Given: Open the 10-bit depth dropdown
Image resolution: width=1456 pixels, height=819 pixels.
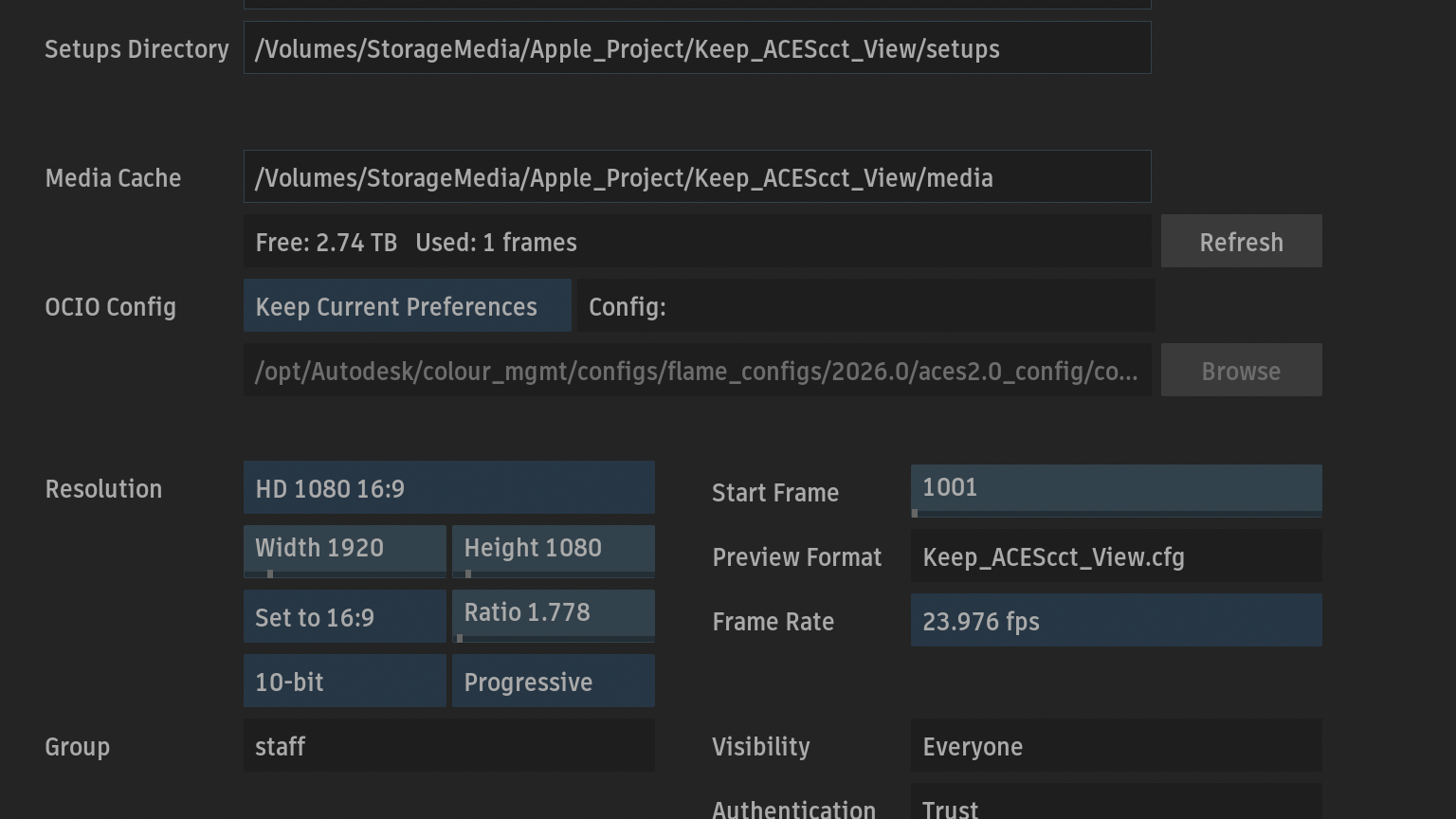Looking at the screenshot, I should [344, 681].
